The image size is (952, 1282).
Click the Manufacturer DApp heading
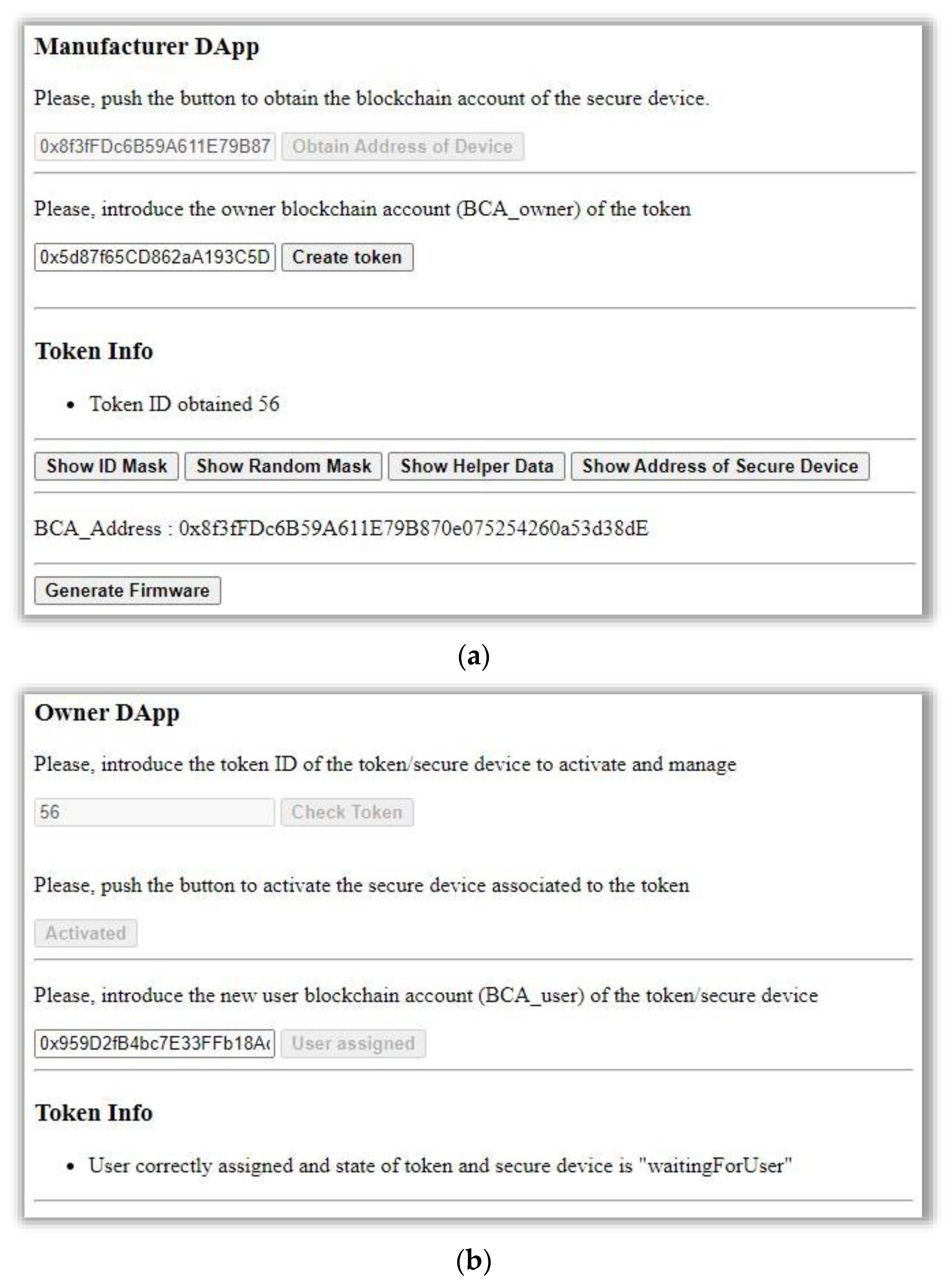147,47
